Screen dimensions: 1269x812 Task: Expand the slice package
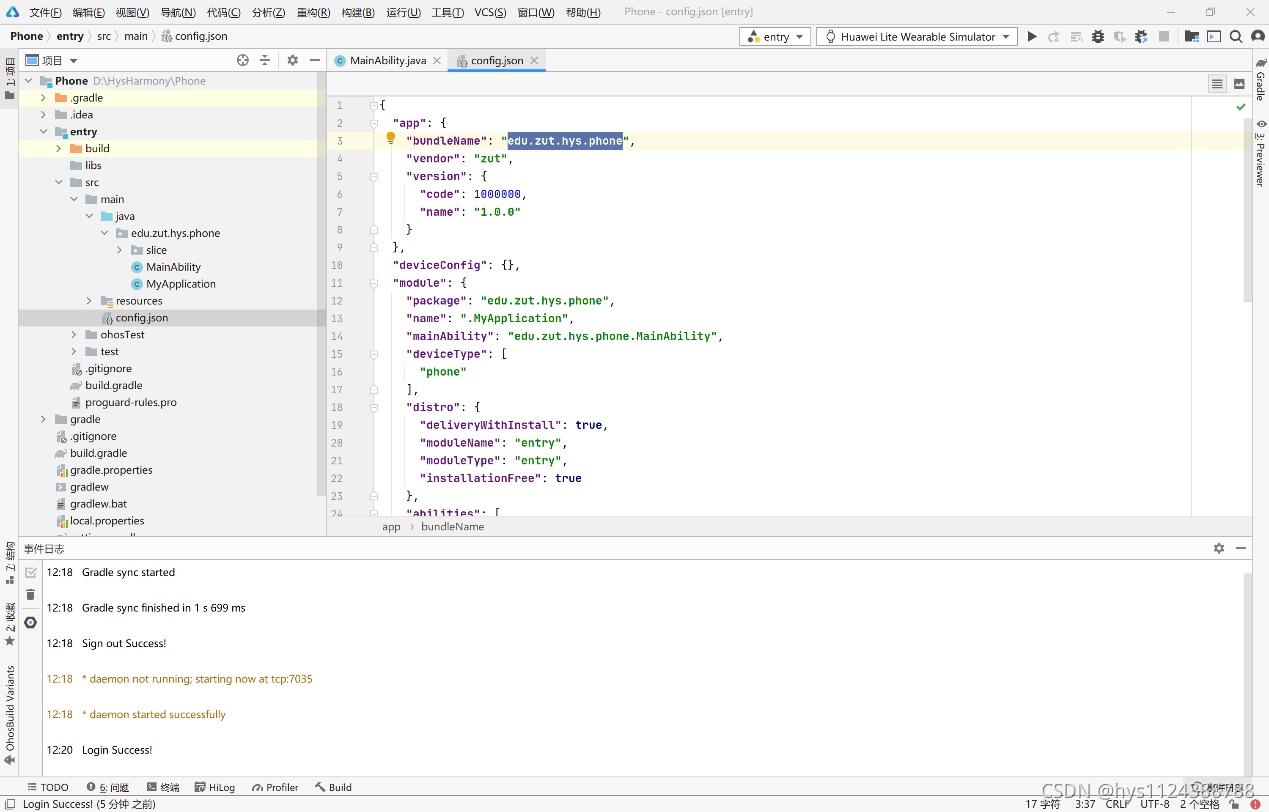pos(120,250)
